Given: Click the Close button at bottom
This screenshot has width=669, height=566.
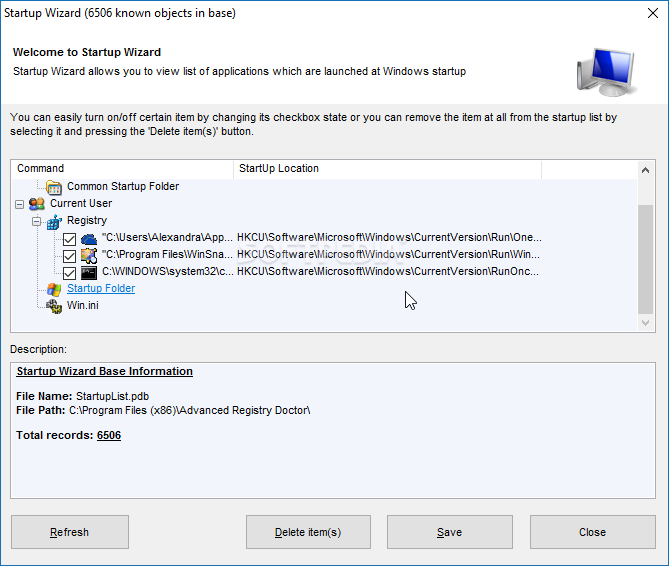Looking at the screenshot, I should (593, 532).
